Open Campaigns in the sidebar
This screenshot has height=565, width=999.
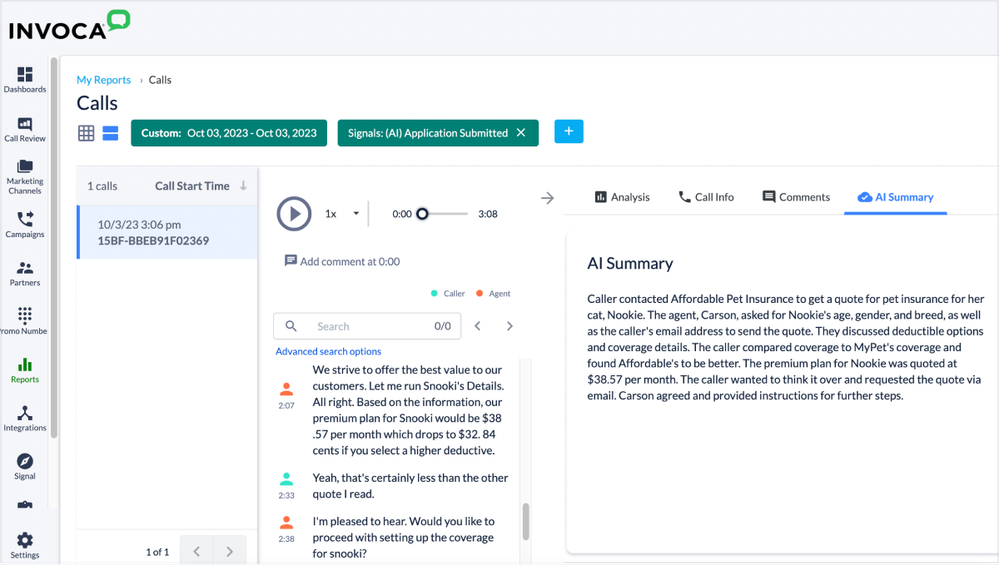click(25, 224)
